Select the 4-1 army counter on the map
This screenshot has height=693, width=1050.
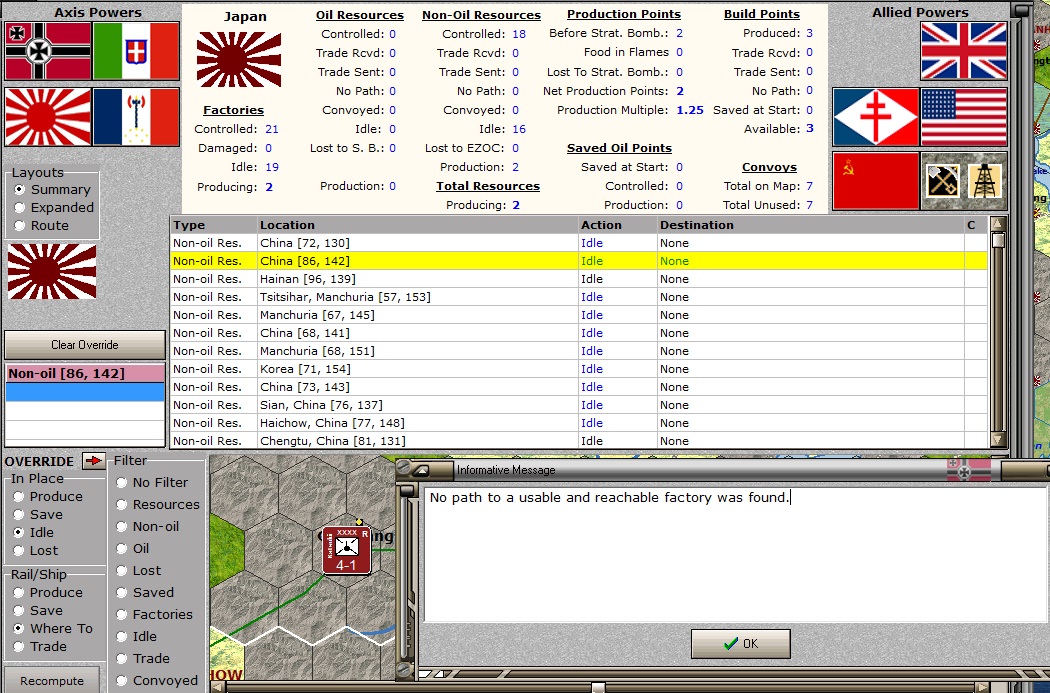coord(346,550)
